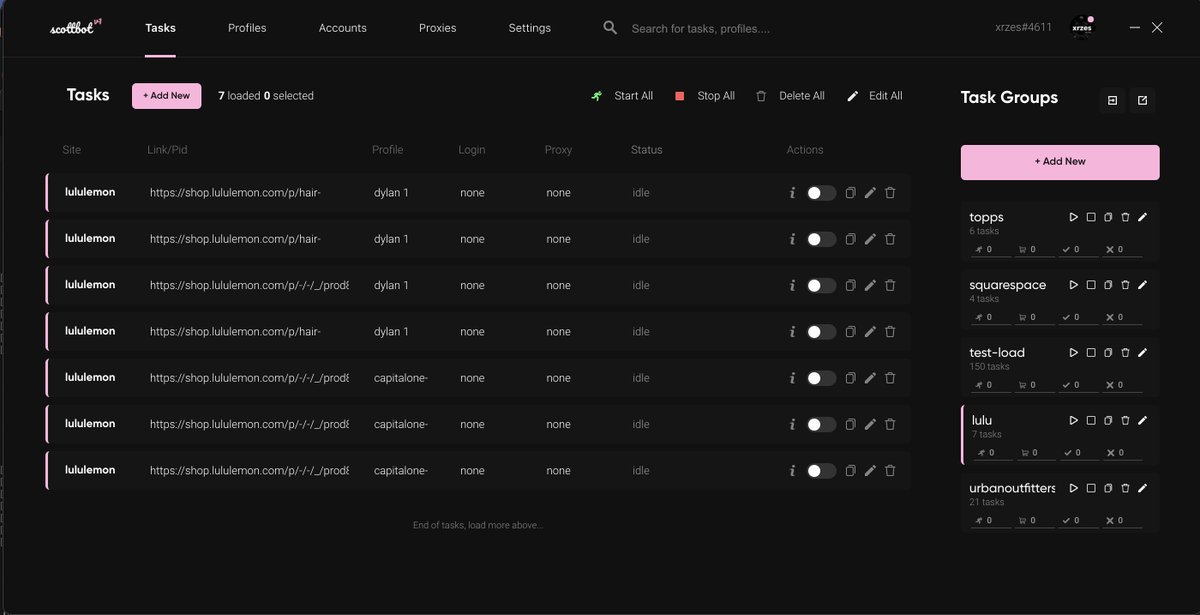The height and width of the screenshot is (615, 1200).
Task: Go to the Accounts tab
Action: [343, 28]
